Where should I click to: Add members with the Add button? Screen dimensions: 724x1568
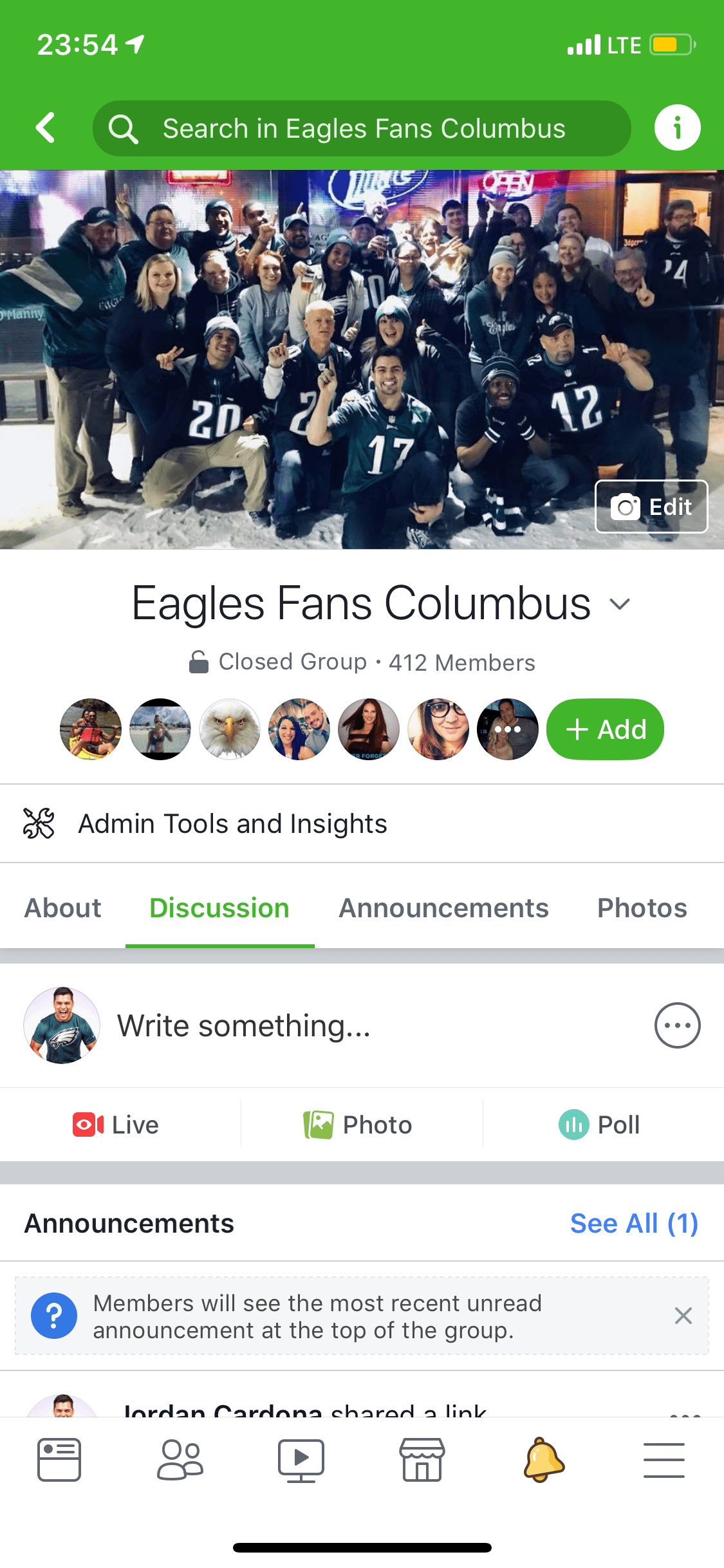tap(604, 729)
